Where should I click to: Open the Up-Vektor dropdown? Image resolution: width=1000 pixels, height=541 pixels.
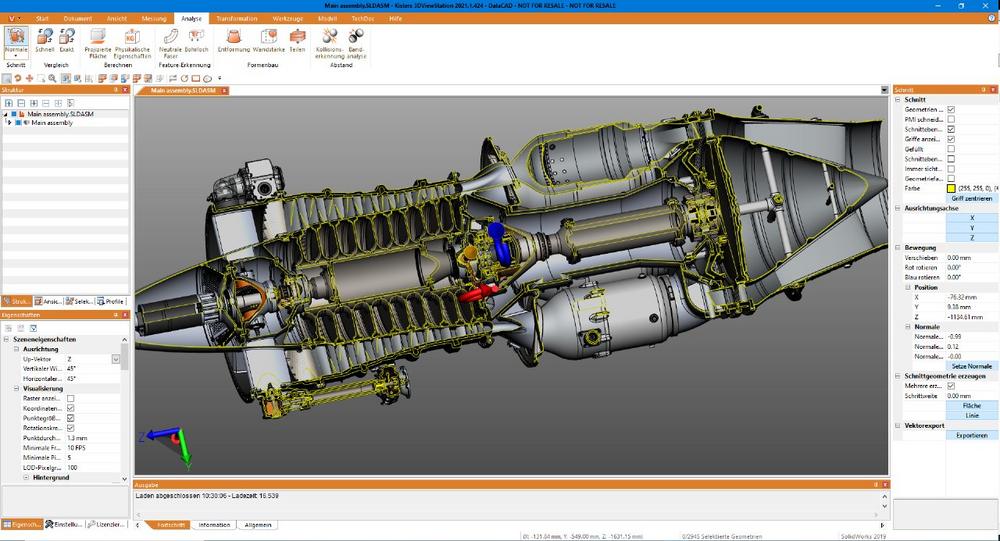point(116,359)
